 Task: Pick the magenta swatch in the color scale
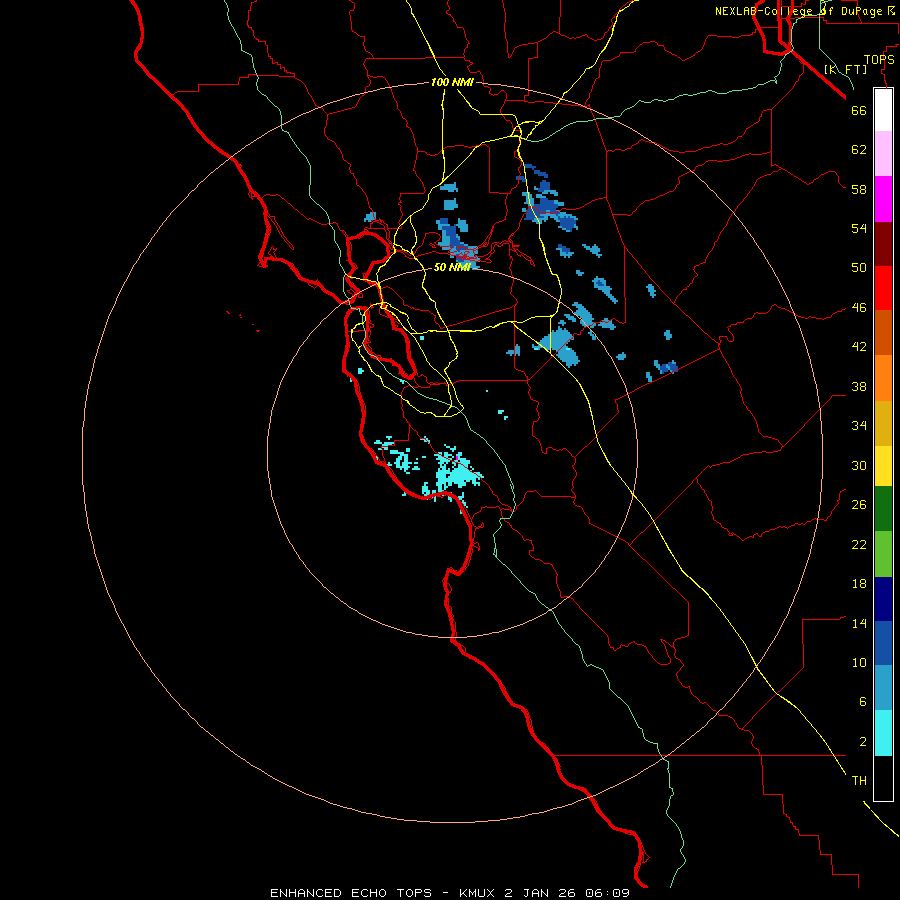[883, 199]
